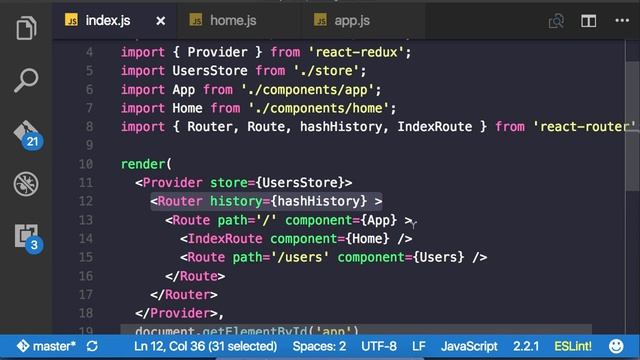Click './components/home' import path

pyautogui.click(x=319, y=108)
